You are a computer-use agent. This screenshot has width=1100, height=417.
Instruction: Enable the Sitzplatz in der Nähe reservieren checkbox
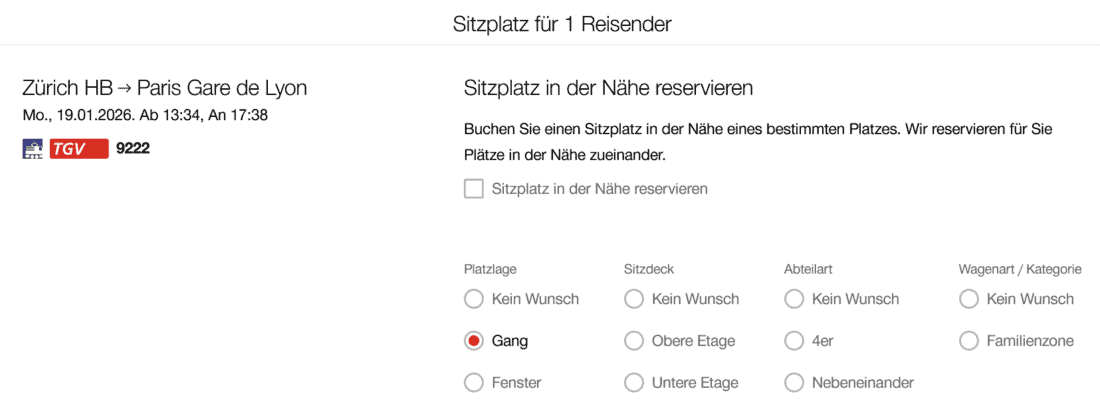(474, 188)
